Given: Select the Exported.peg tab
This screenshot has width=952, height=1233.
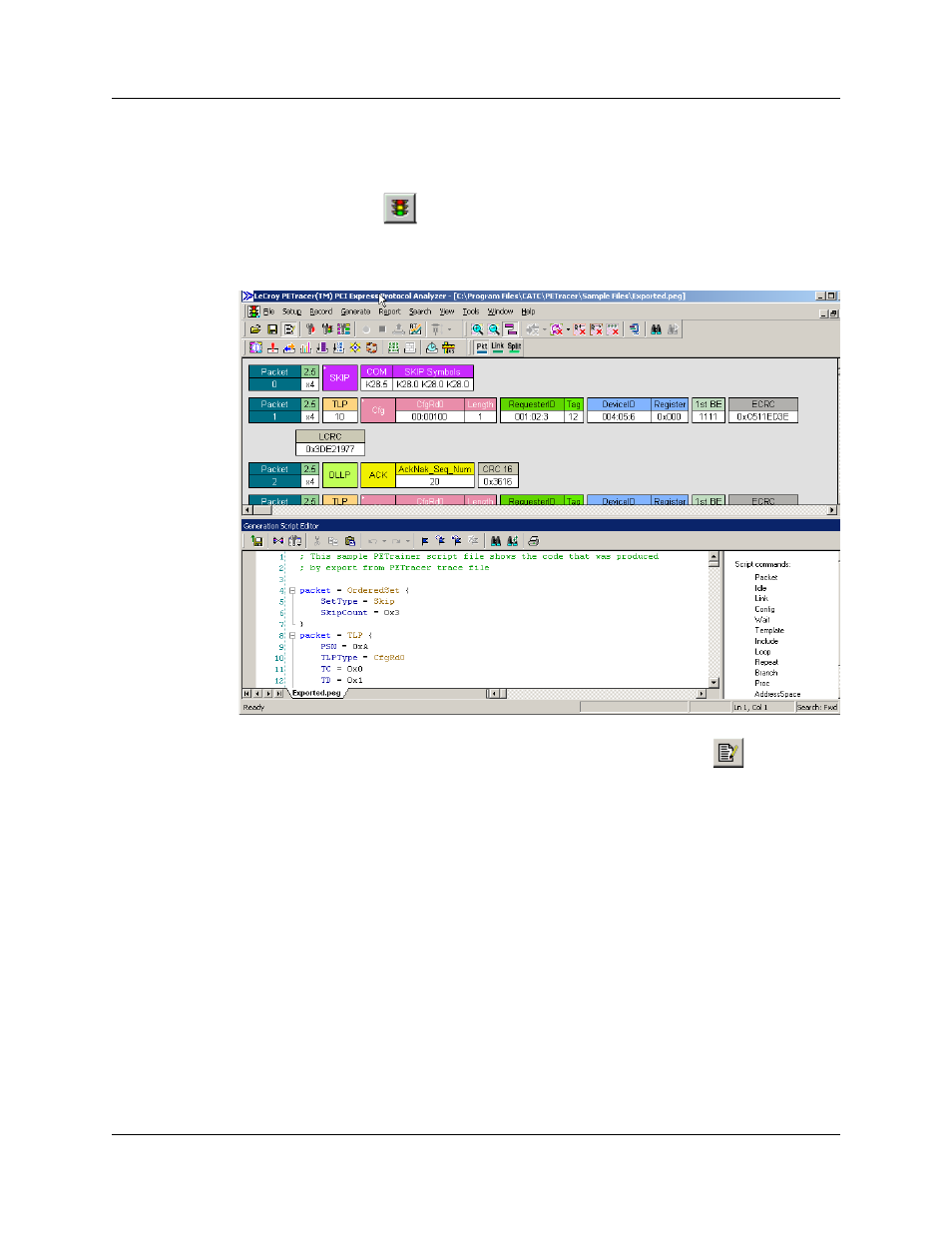Looking at the screenshot, I should point(316,693).
